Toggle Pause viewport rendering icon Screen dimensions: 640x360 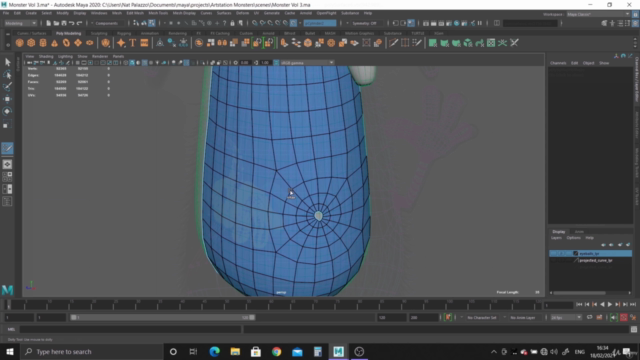pos(480,23)
